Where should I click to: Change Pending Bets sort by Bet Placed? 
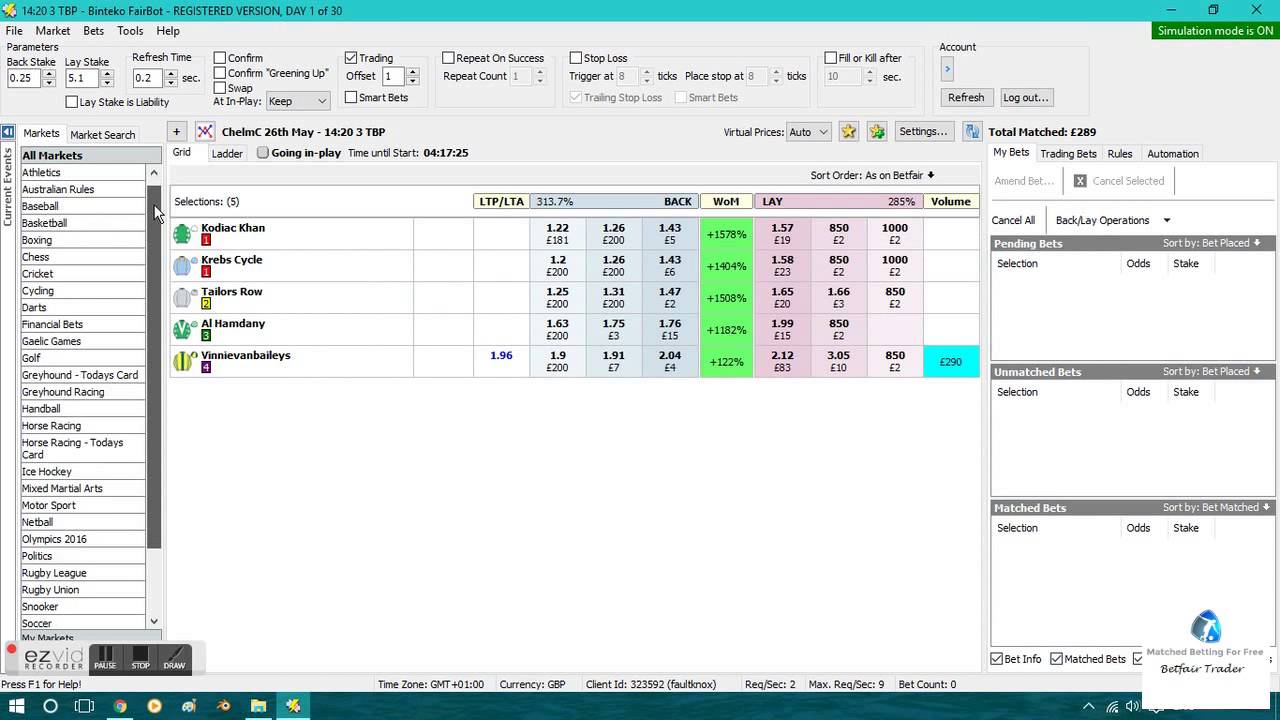click(1212, 243)
